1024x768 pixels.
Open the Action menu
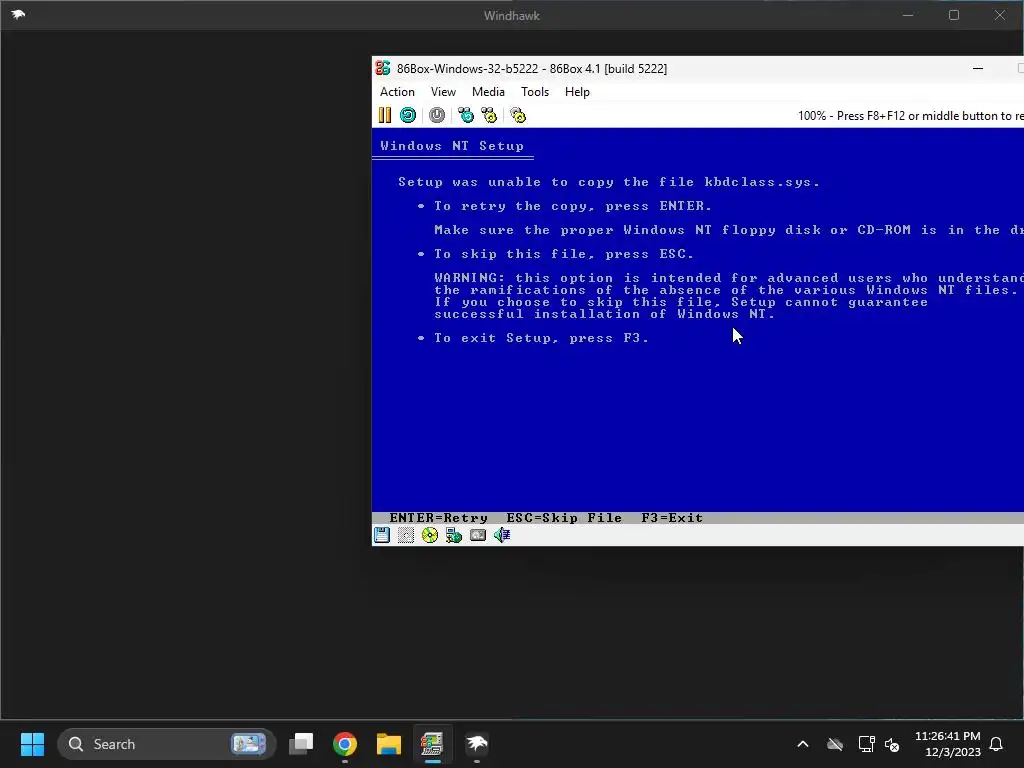coord(397,92)
